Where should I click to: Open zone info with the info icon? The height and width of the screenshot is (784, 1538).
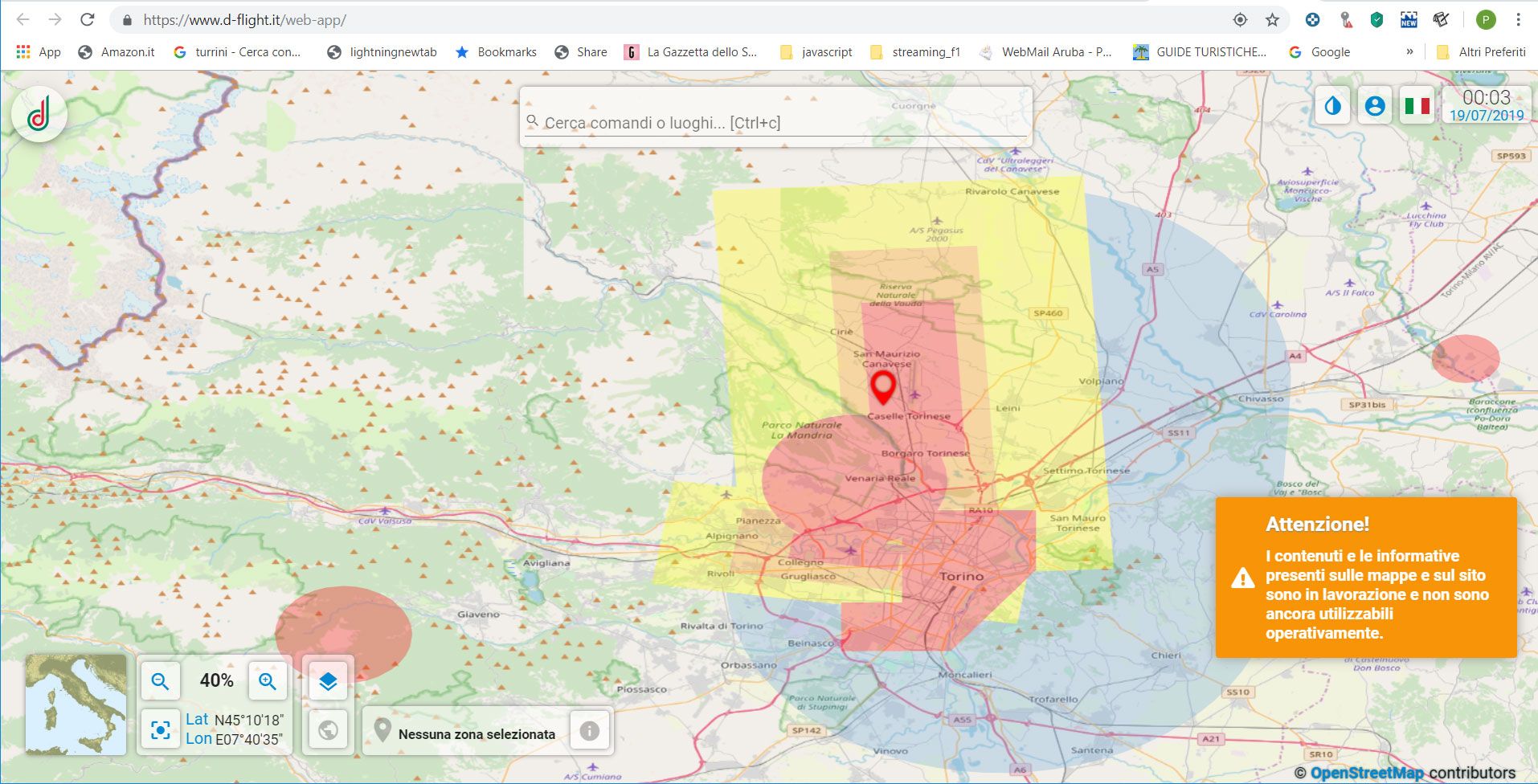(591, 730)
